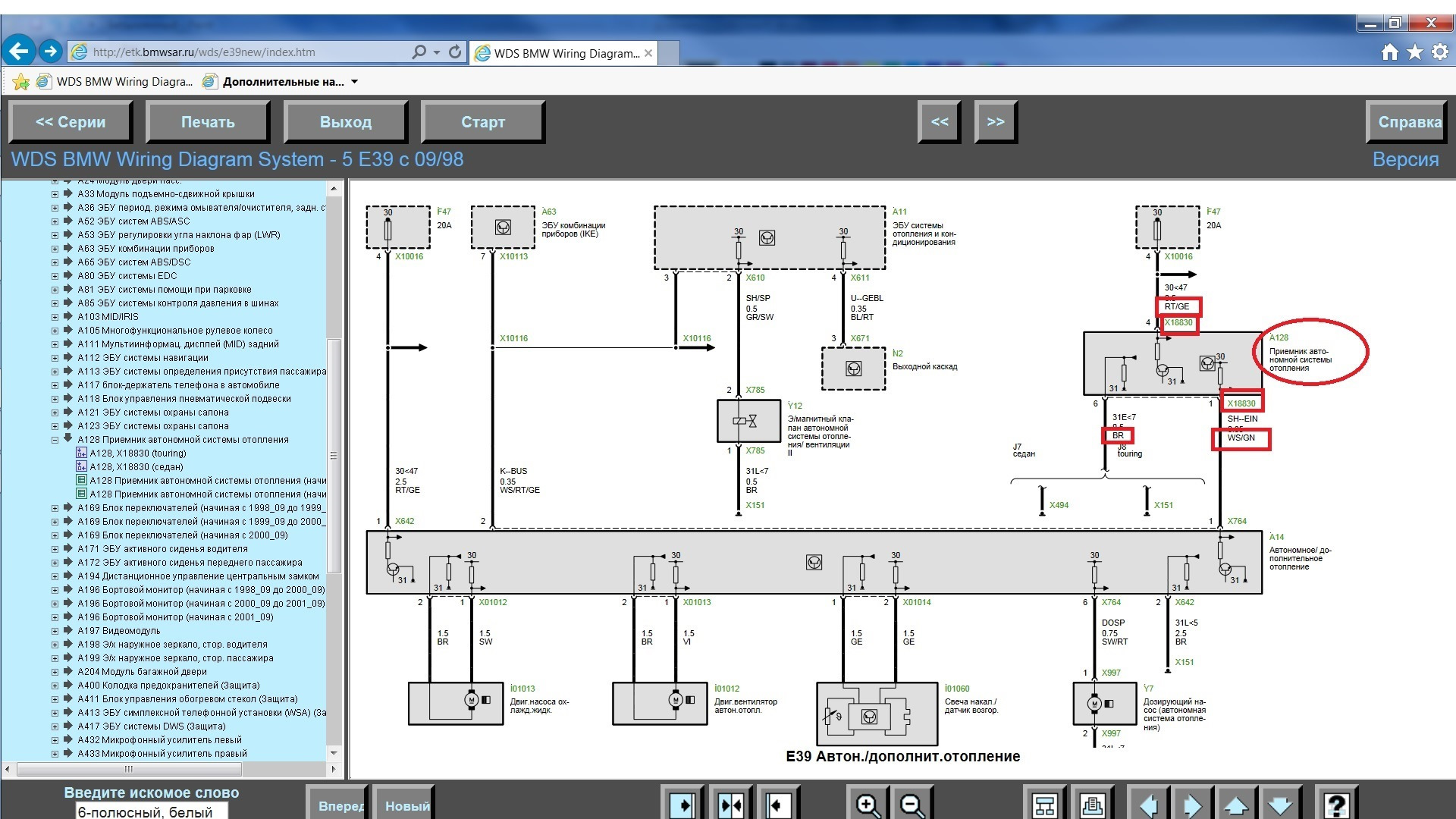This screenshot has height=819, width=1456.
Task: Expand the A103 MID/IRIS node
Action: [55, 317]
